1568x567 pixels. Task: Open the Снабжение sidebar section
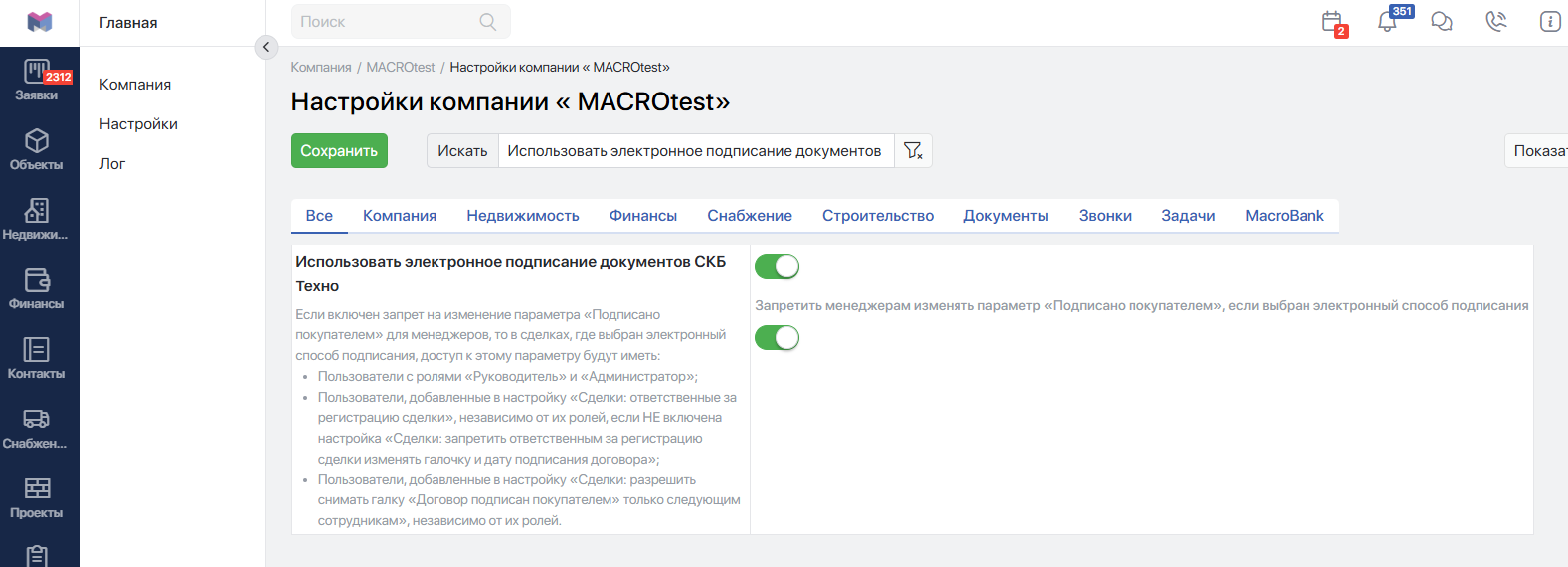pos(37,430)
